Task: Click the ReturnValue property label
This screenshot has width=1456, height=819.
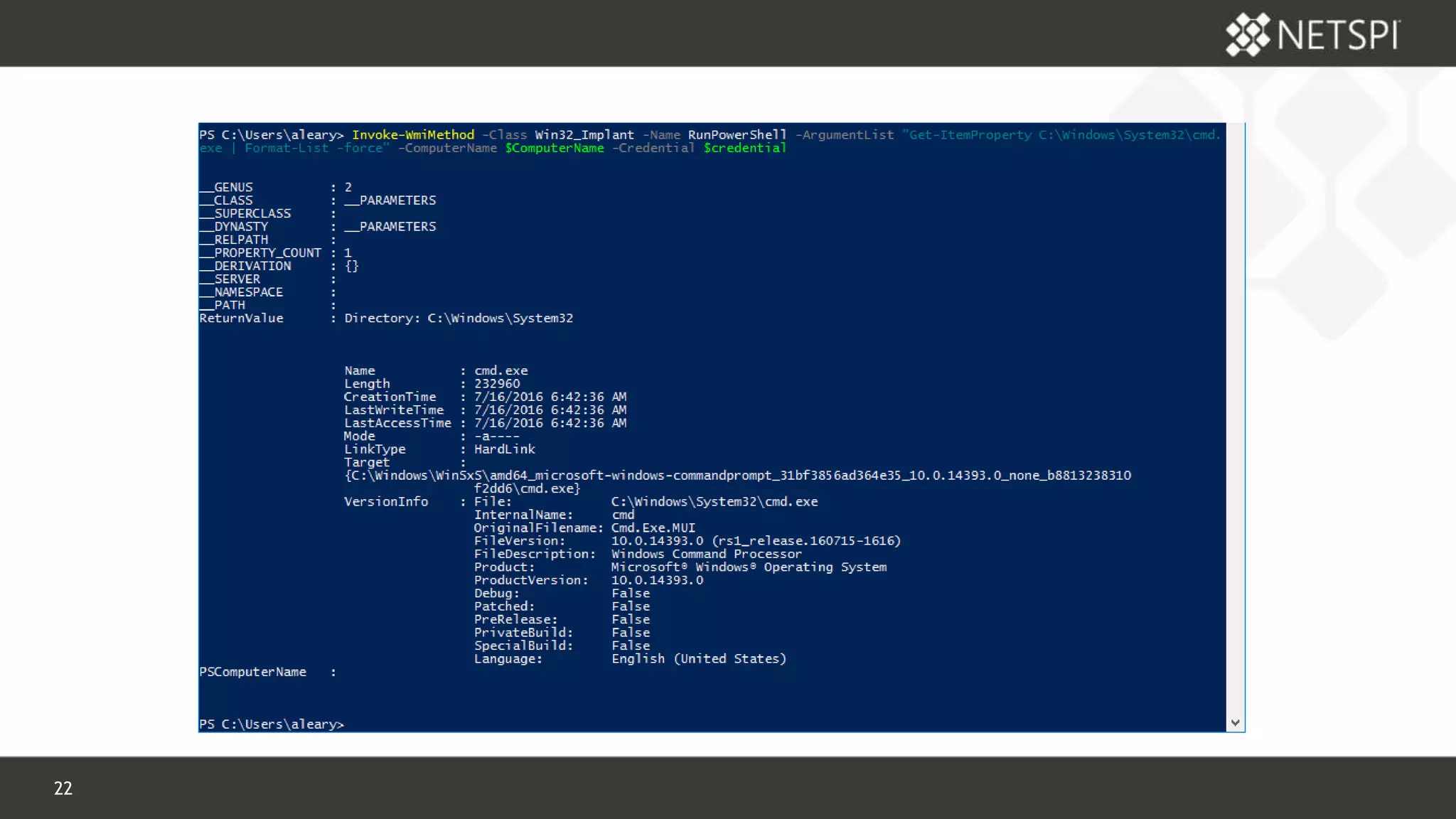Action: tap(241, 318)
